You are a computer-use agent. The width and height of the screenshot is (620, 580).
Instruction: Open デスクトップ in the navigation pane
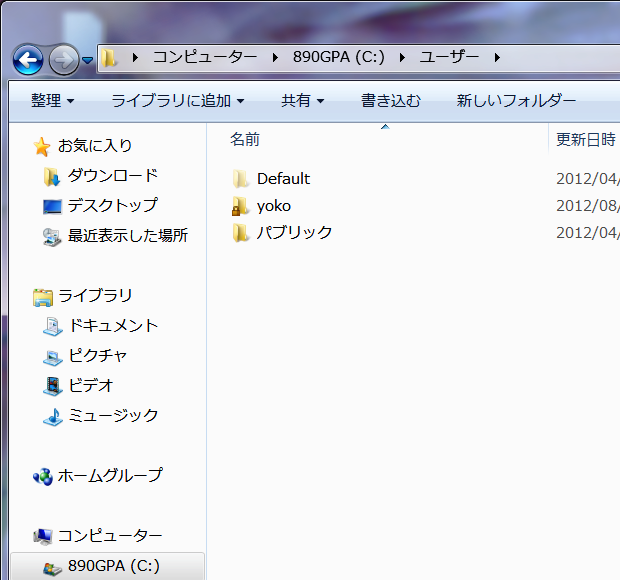(x=112, y=206)
